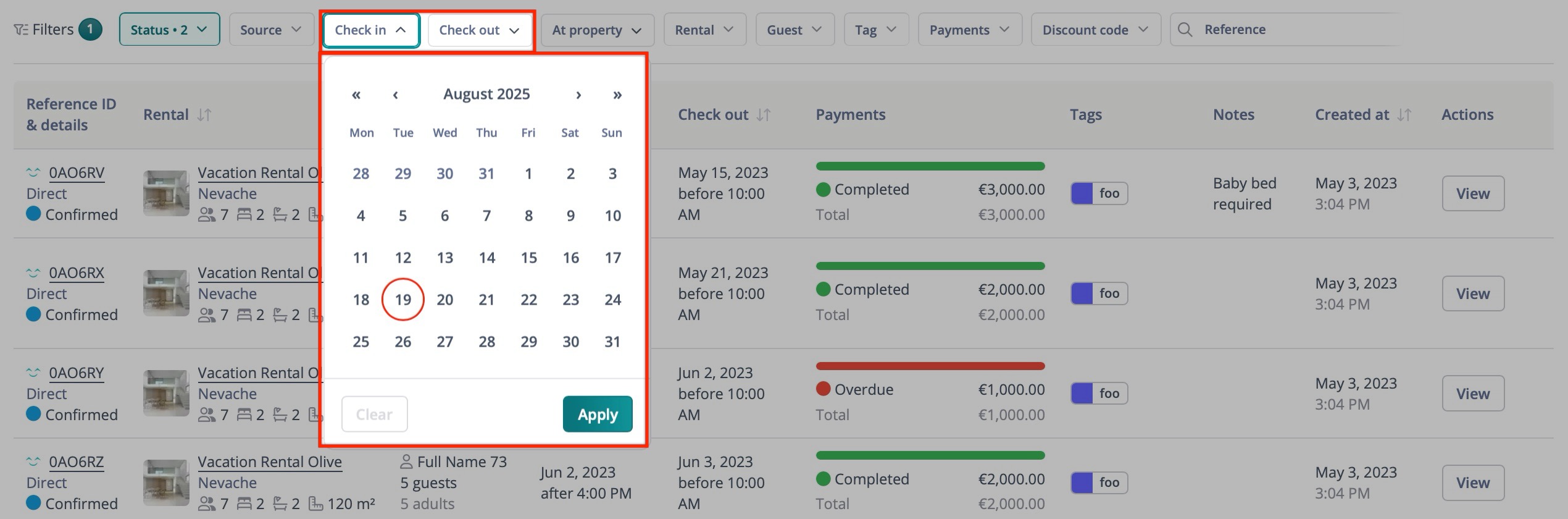The width and height of the screenshot is (1568, 519).
Task: Select August 19 in the calendar
Action: (x=402, y=300)
